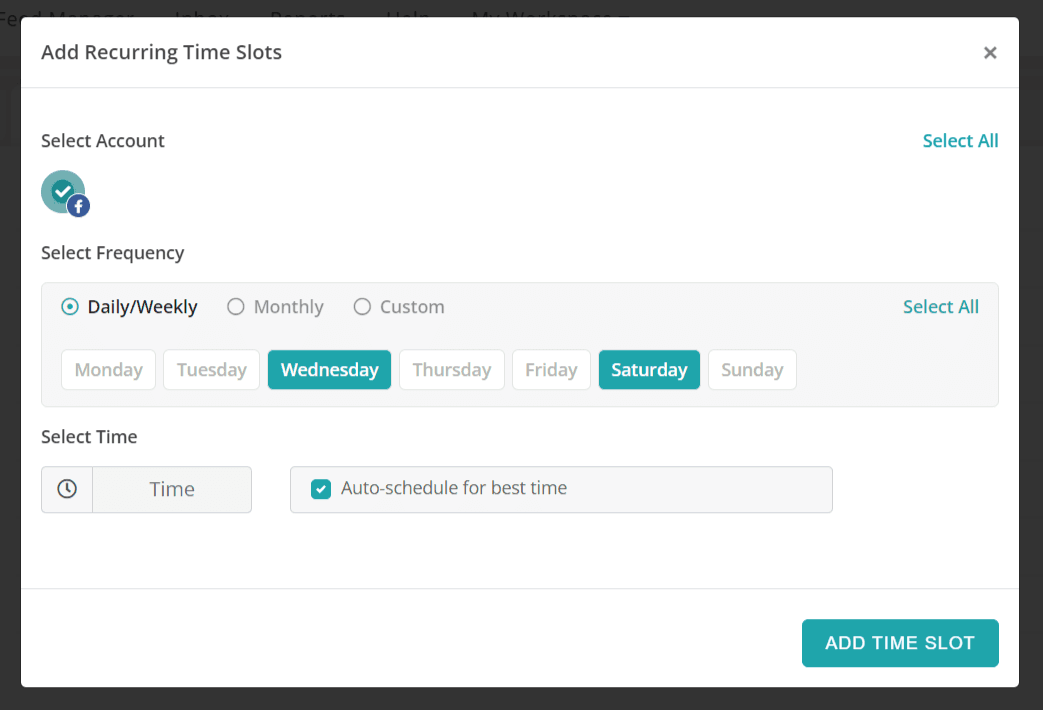Pick Thursday as a posting day
Screen dimensions: 1043x710
pos(451,370)
